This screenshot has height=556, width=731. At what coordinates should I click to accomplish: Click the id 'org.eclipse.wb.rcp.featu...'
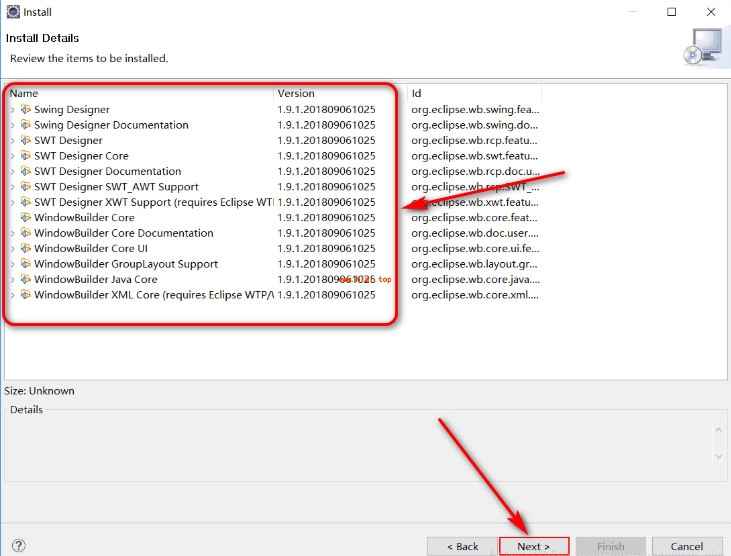coord(474,140)
